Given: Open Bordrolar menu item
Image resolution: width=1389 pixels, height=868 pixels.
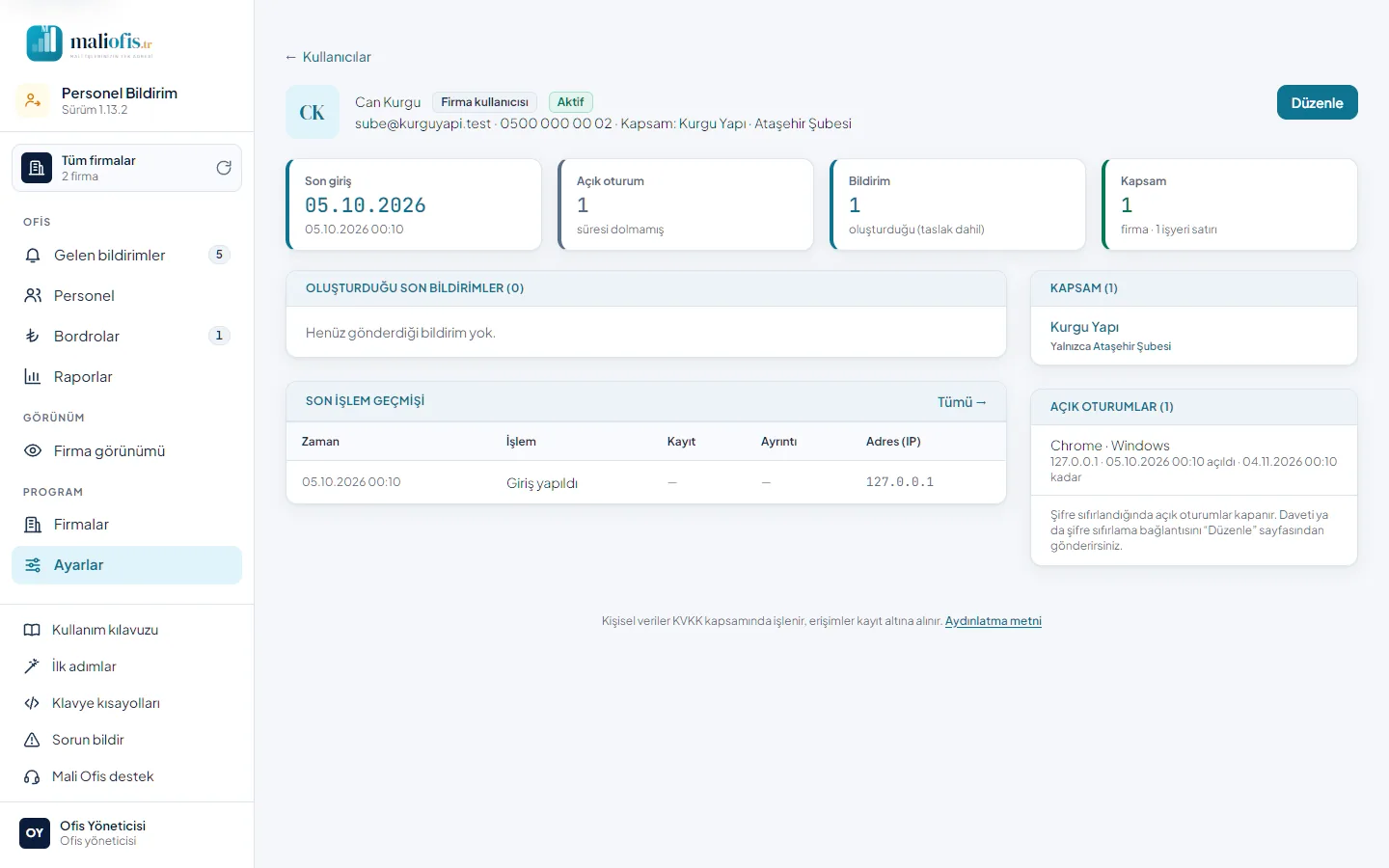Looking at the screenshot, I should (x=126, y=337).
